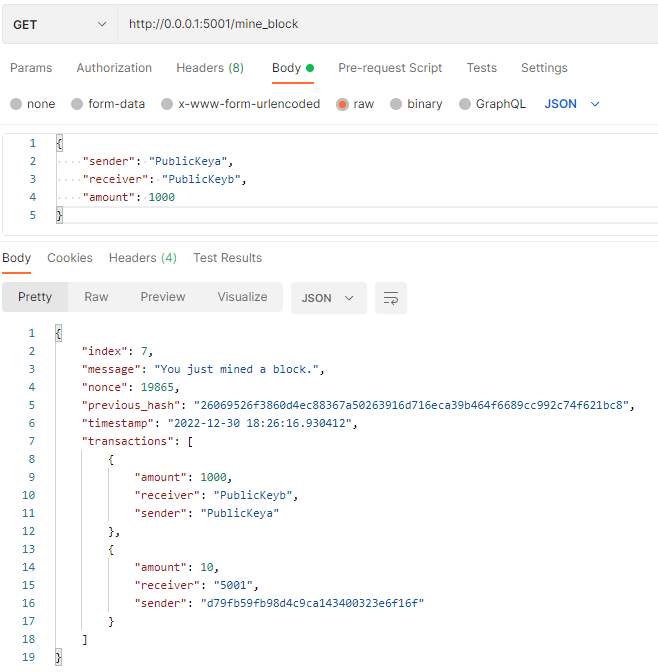The height and width of the screenshot is (672, 658).
Task: Switch response view to Raw
Action: coord(96,297)
